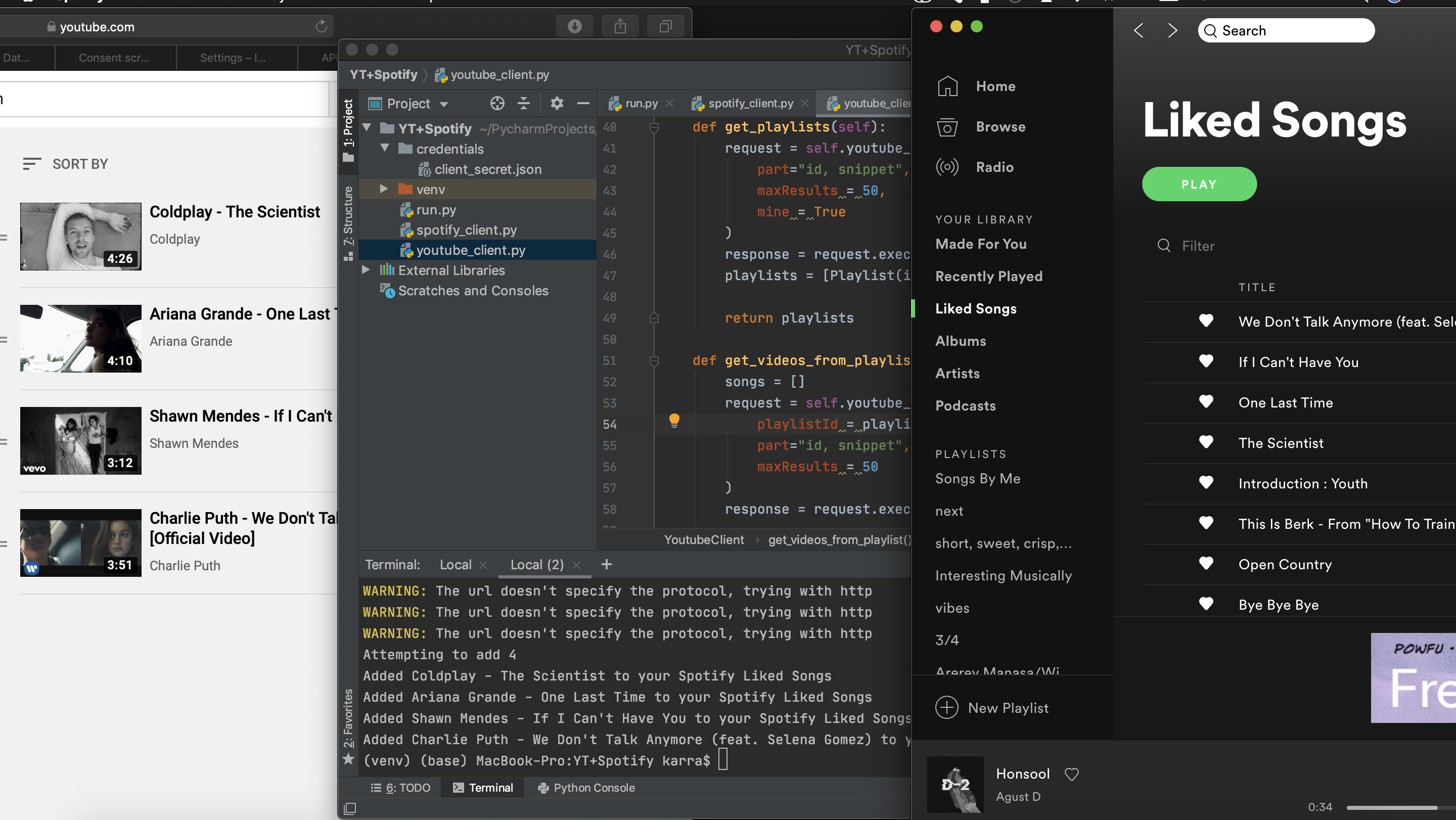Click the intention lightbulb on line 54

[x=674, y=420]
